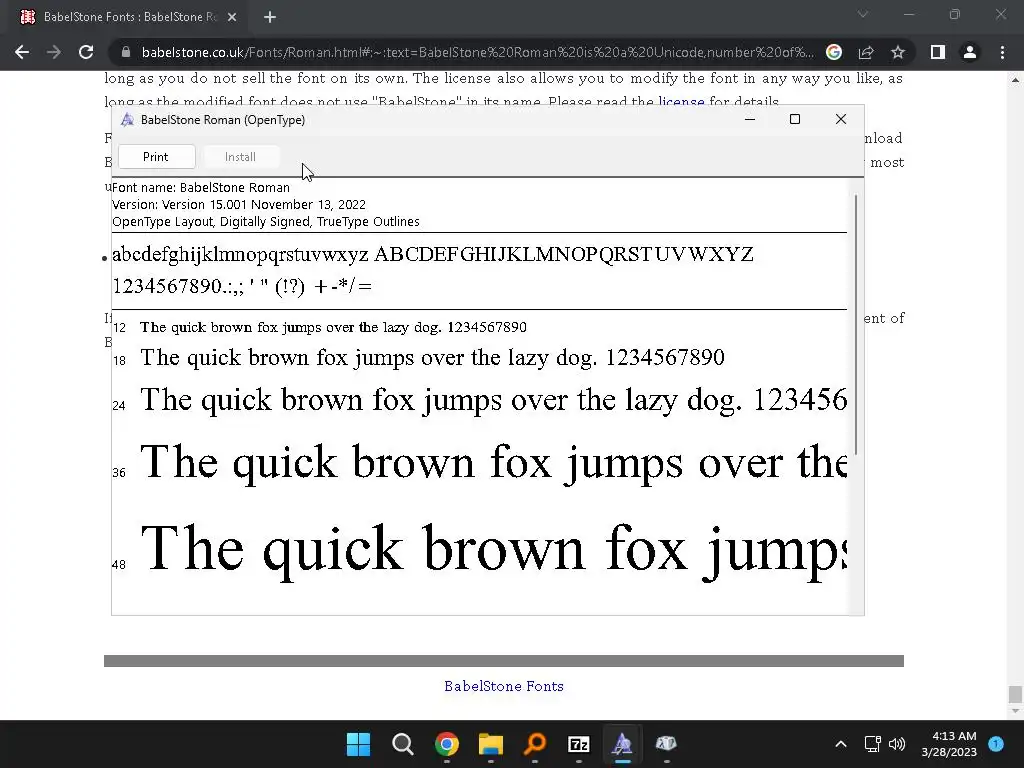Open the Chrome three-dot menu
This screenshot has height=768, width=1024.
tap(1002, 52)
